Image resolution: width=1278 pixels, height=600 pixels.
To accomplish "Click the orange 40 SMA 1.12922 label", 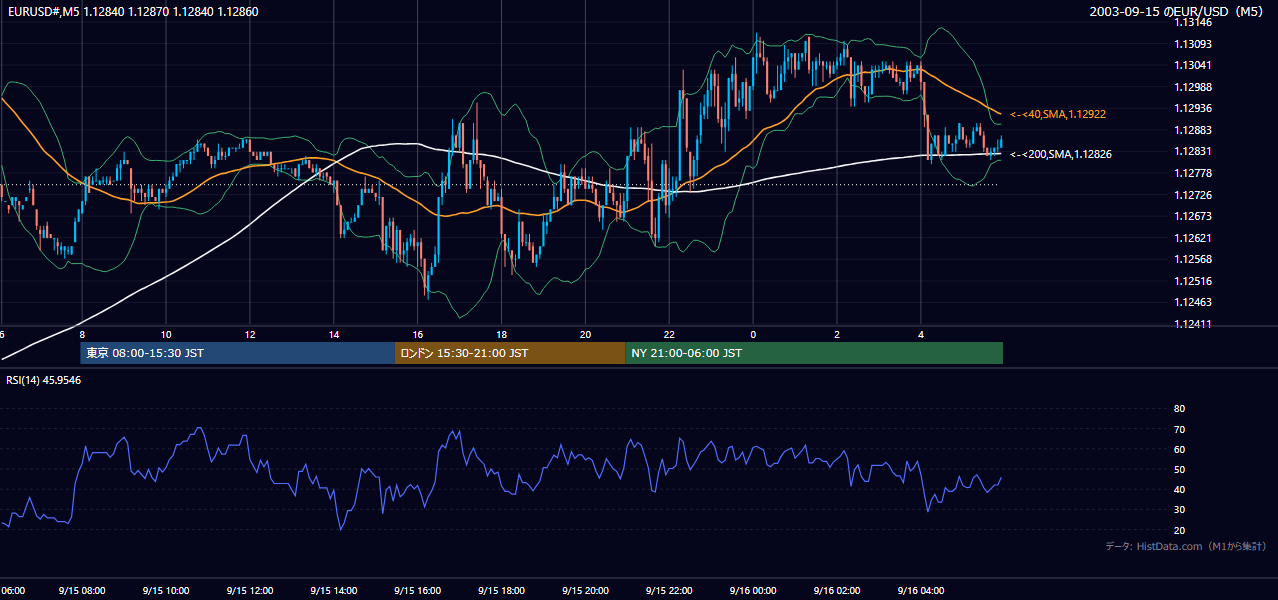I will point(1058,115).
